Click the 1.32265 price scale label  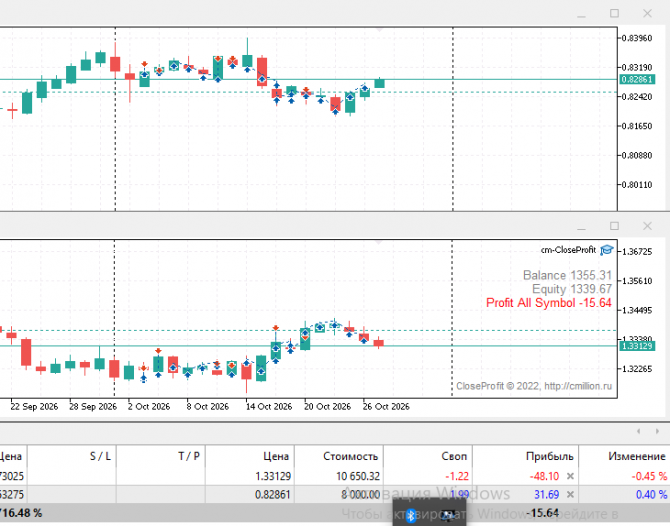coord(637,369)
